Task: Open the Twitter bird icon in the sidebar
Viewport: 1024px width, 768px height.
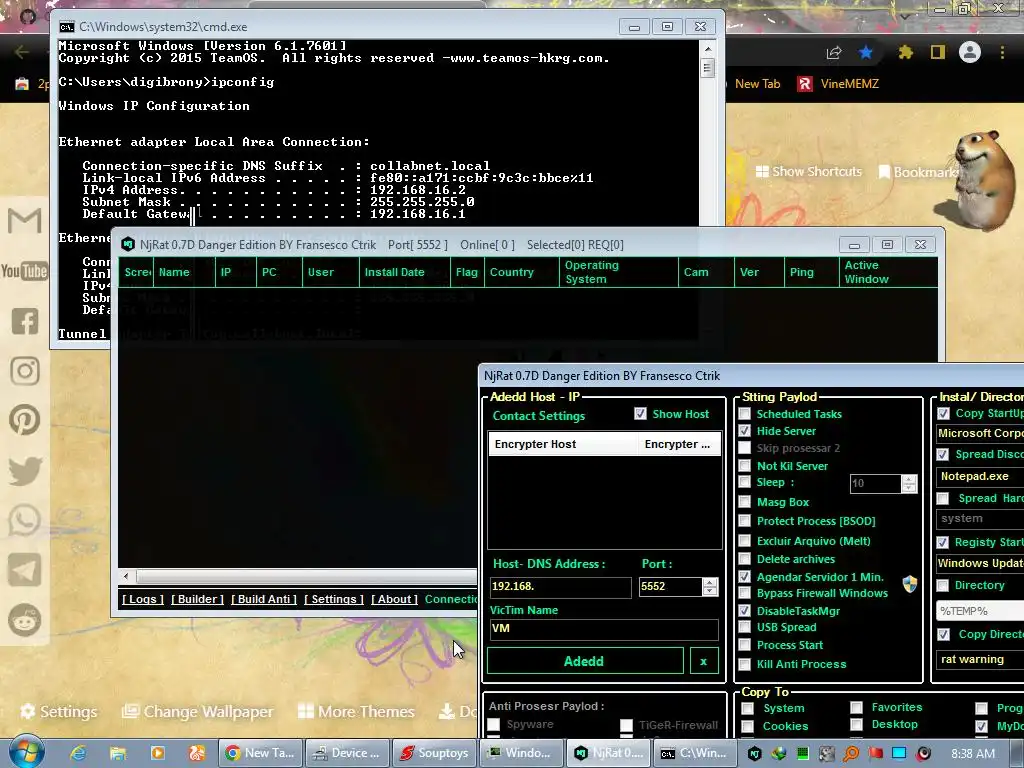Action: (x=25, y=471)
